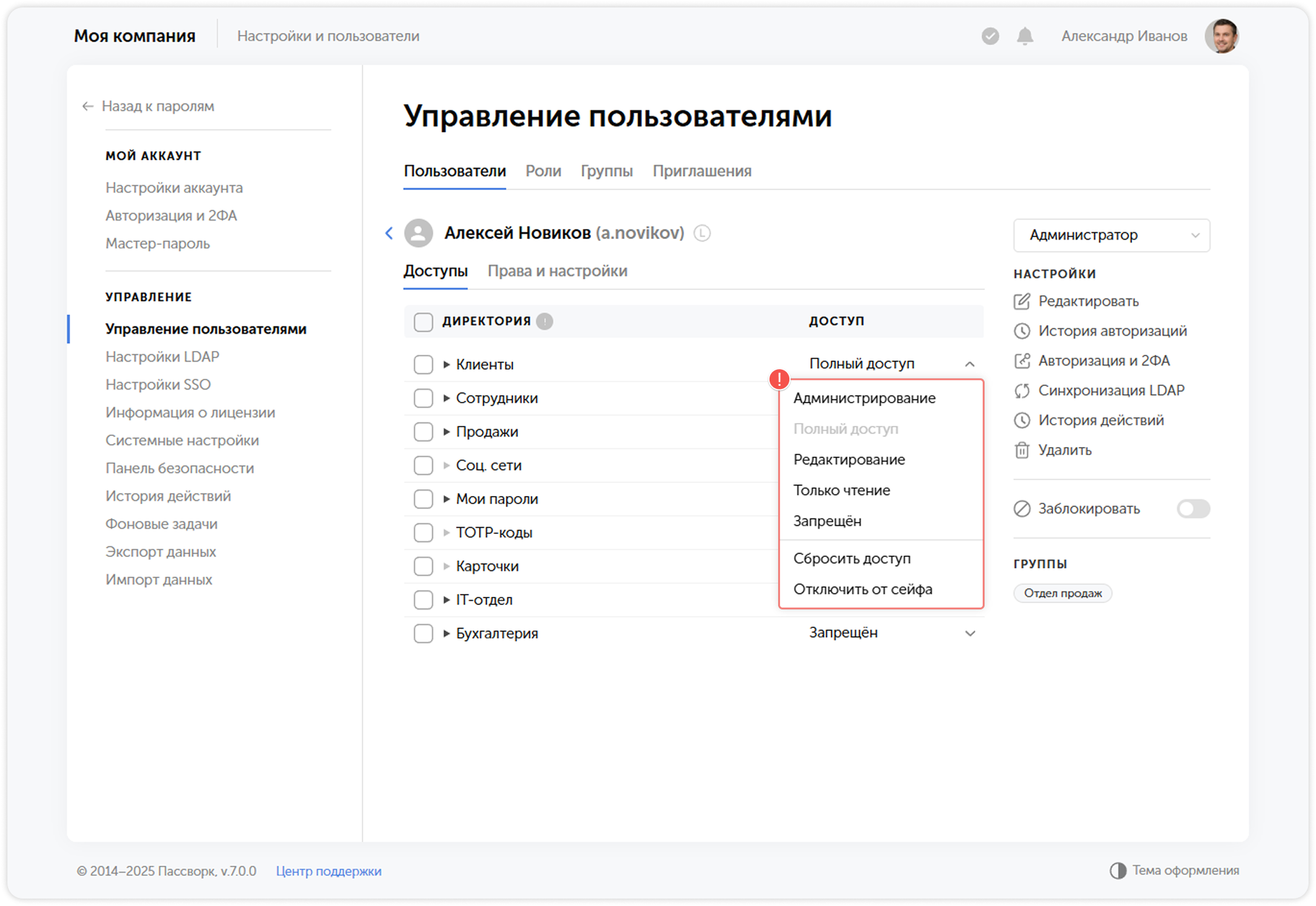The height and width of the screenshot is (906, 1316).
Task: Open Панель безопасности in sidebar
Action: [x=180, y=468]
